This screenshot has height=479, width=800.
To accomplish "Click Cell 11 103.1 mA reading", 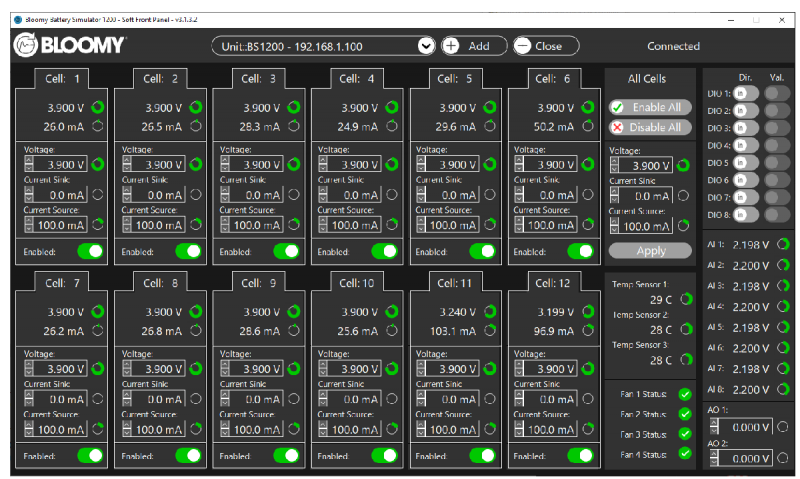I will point(453,331).
